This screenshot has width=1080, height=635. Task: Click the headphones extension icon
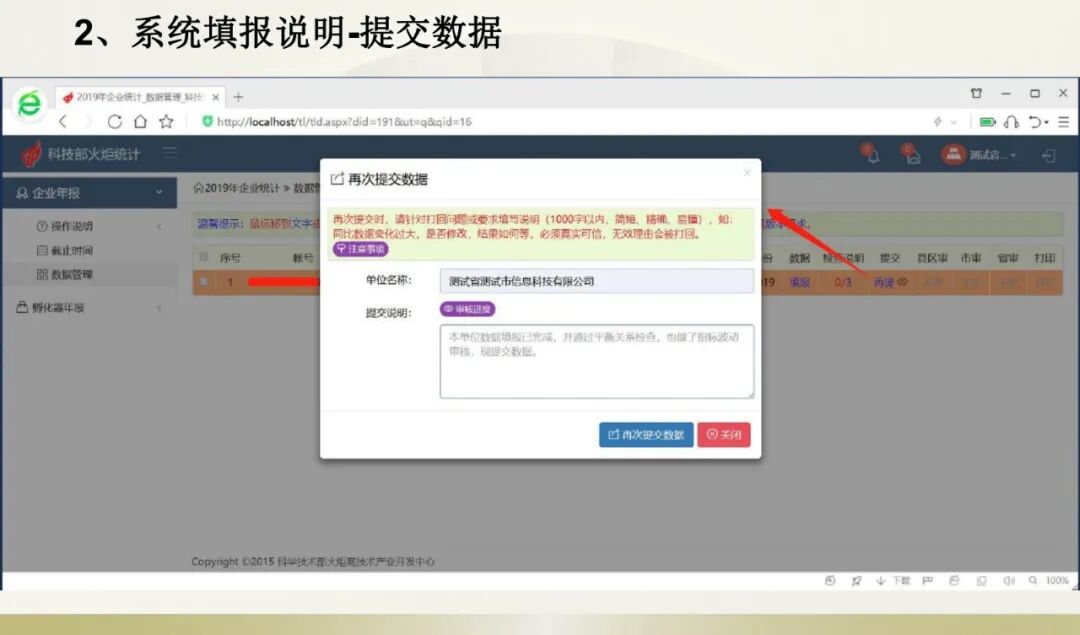[1011, 122]
